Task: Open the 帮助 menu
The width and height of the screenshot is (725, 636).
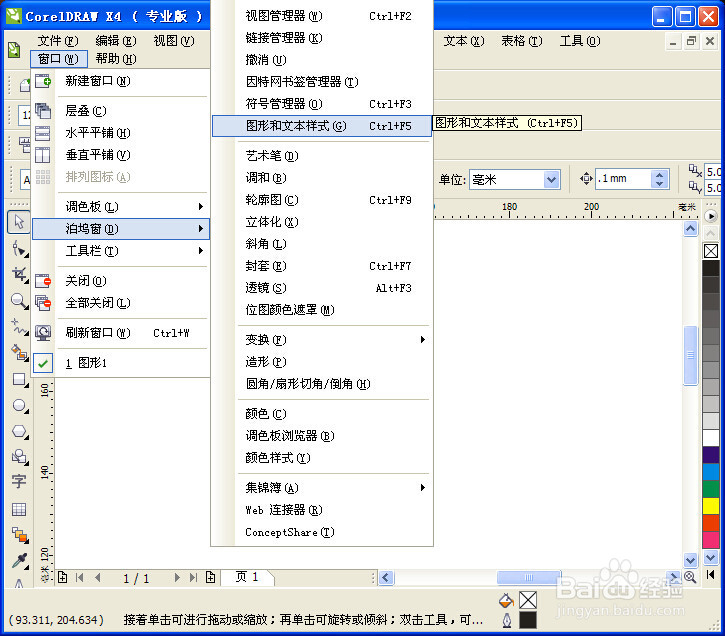Action: [x=116, y=59]
